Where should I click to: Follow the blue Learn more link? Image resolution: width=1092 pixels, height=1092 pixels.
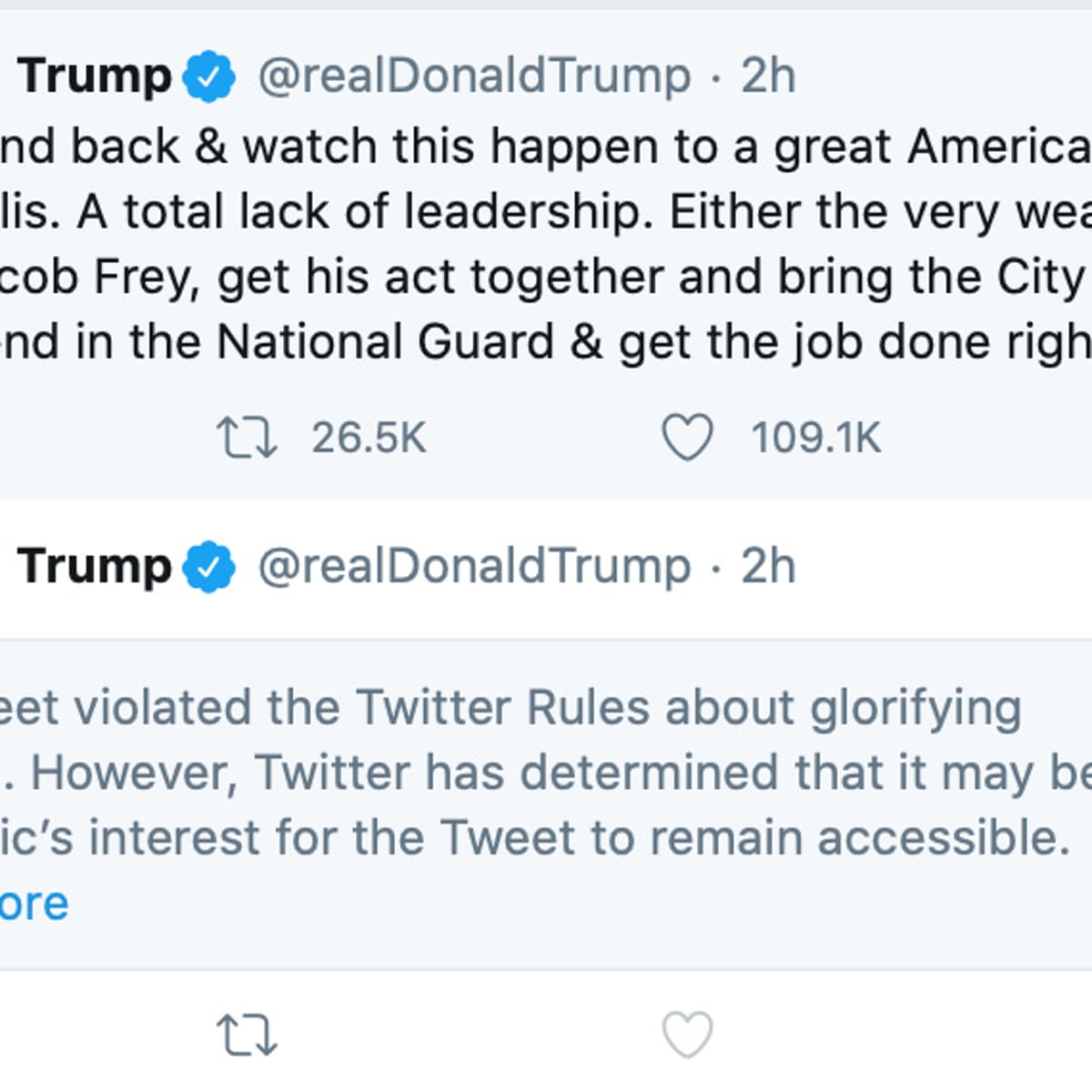click(34, 904)
